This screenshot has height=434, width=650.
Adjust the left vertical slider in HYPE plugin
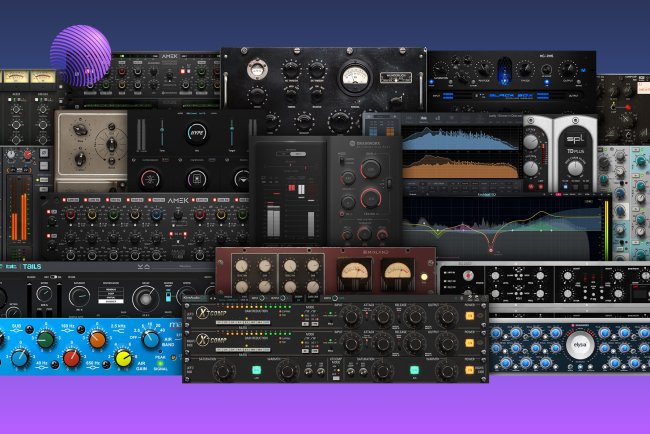coord(162,132)
